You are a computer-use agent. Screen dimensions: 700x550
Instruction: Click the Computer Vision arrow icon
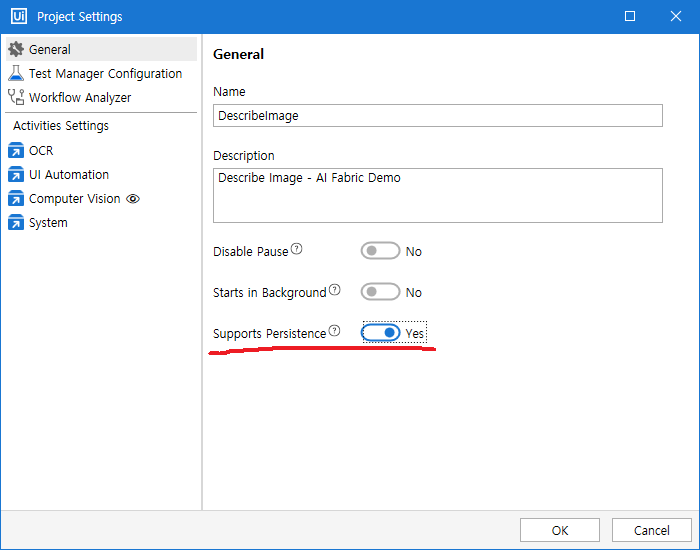(16, 198)
